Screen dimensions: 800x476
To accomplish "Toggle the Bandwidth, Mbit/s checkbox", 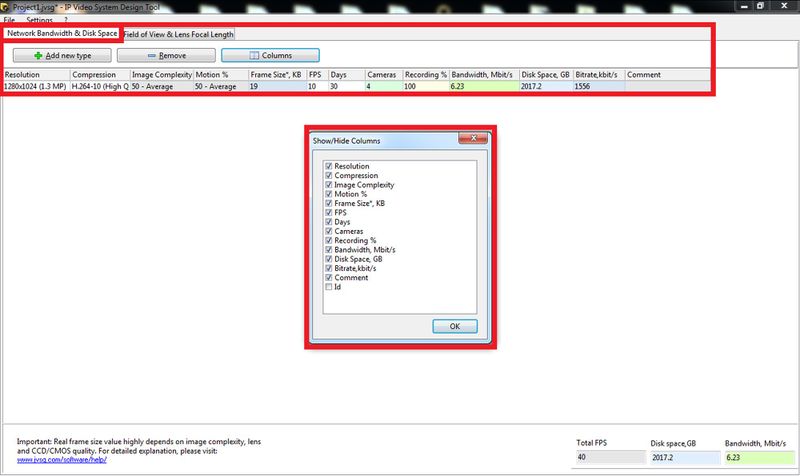I will (329, 249).
